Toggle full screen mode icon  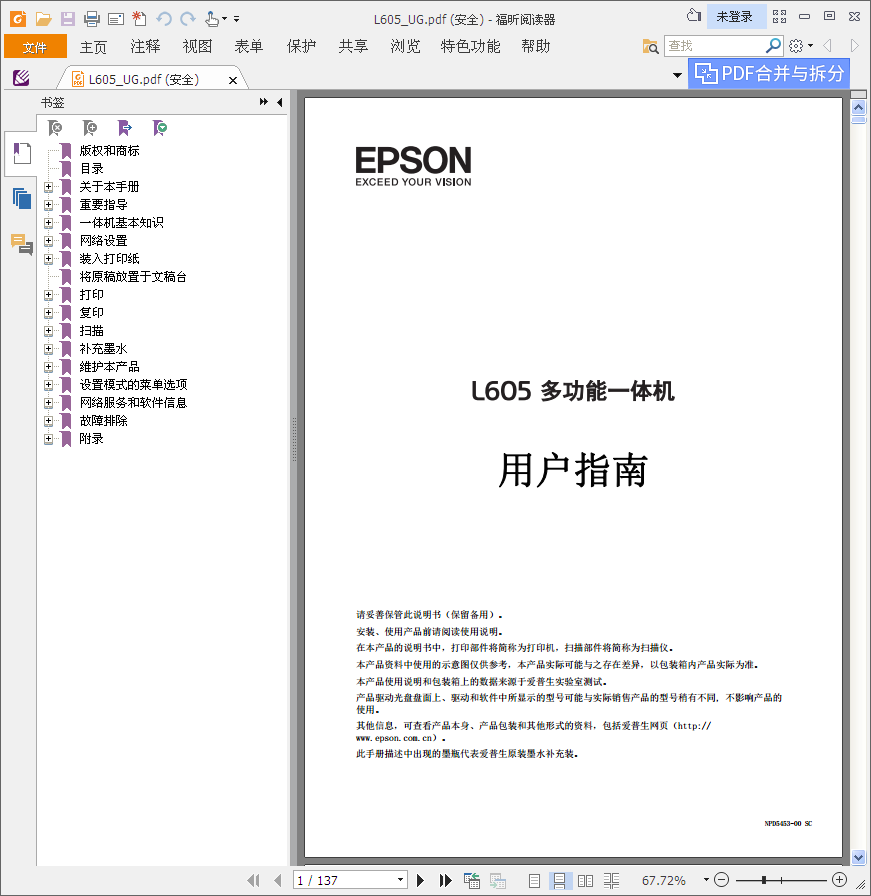780,17
